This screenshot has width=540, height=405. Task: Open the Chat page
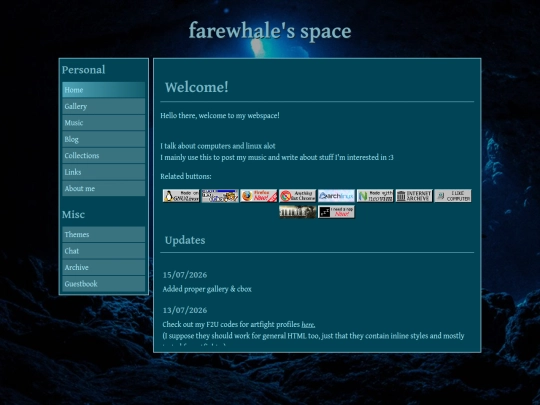point(104,251)
